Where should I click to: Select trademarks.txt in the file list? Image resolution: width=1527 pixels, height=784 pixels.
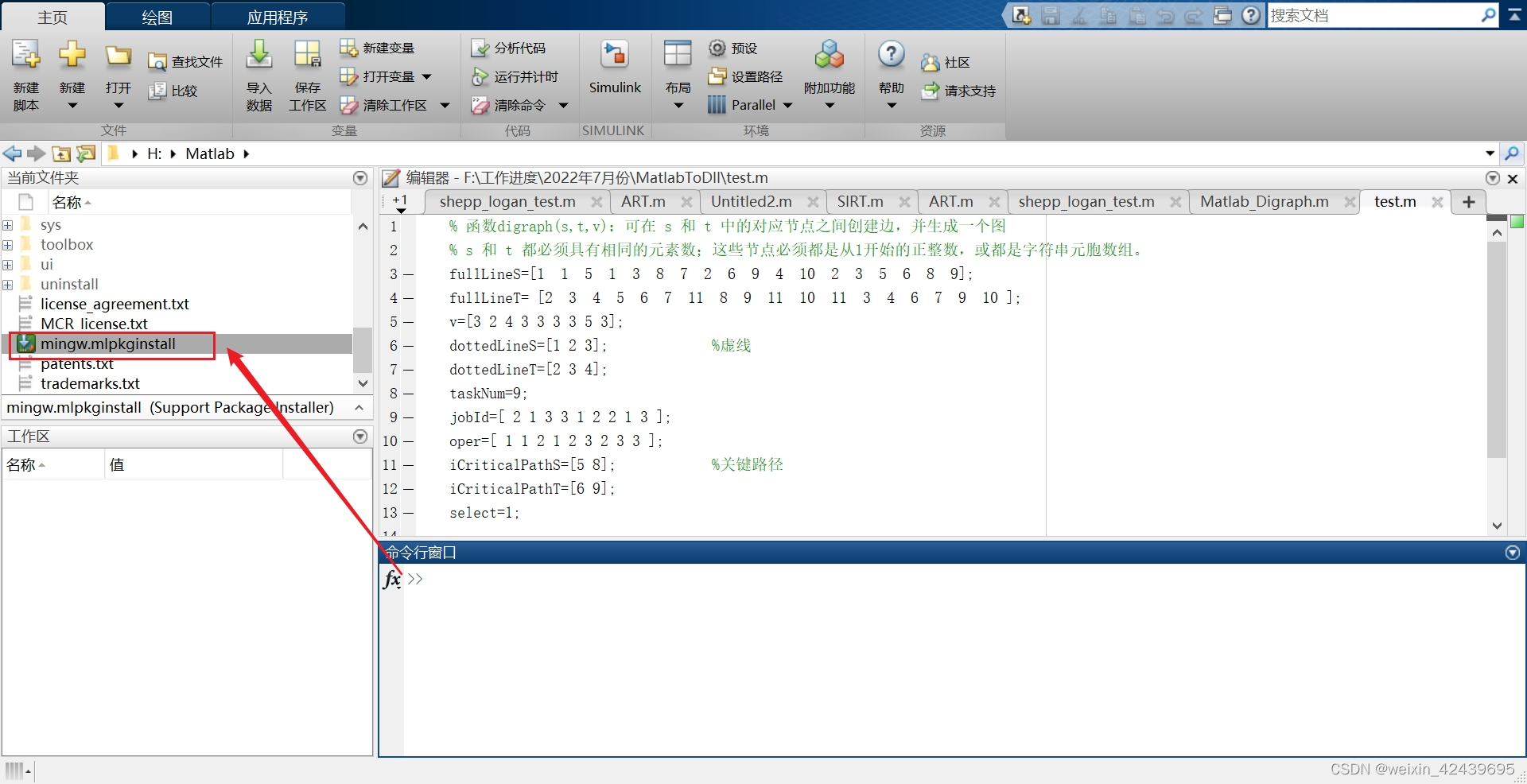pos(90,383)
